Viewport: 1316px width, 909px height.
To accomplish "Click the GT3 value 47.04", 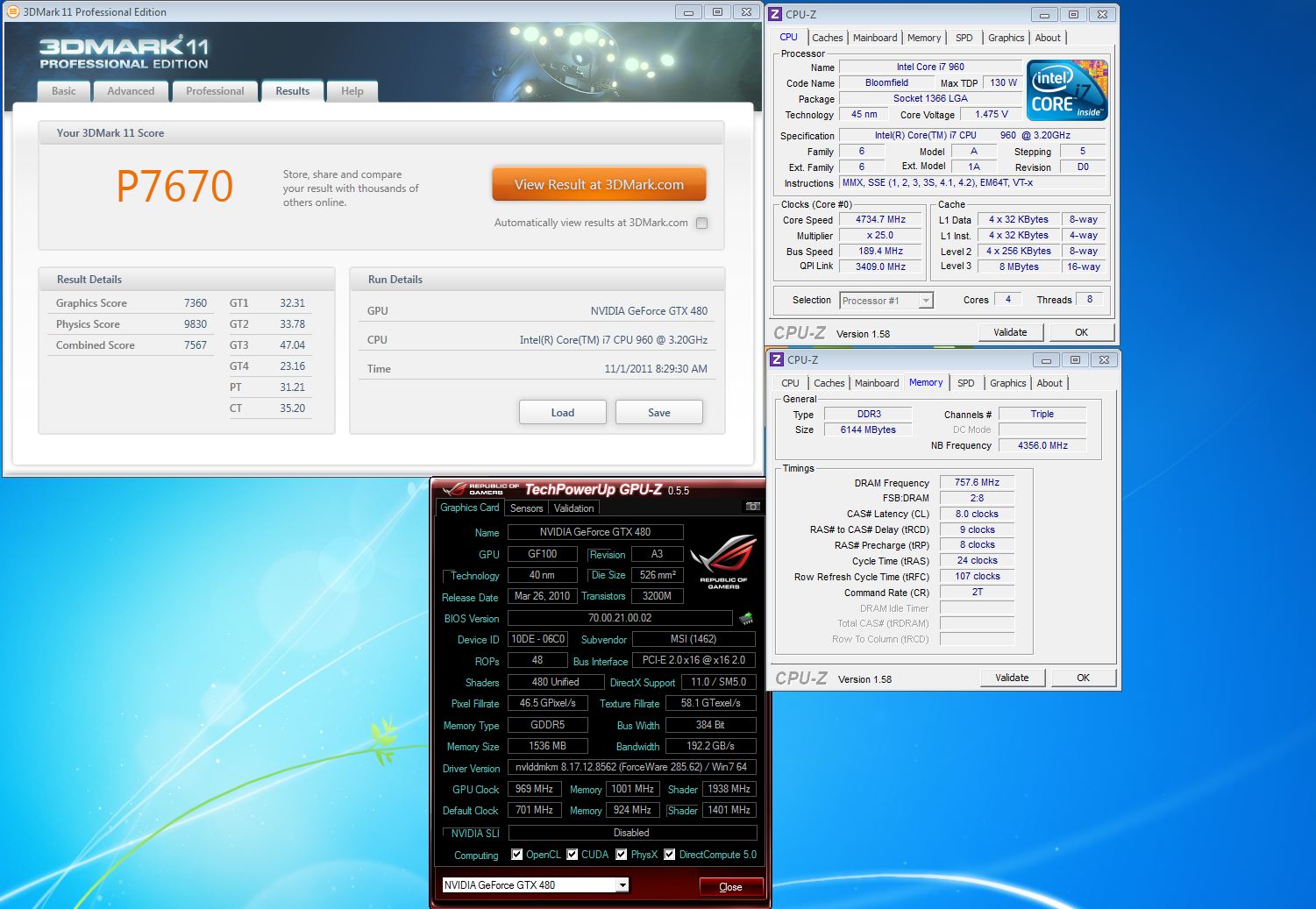I will (x=292, y=345).
